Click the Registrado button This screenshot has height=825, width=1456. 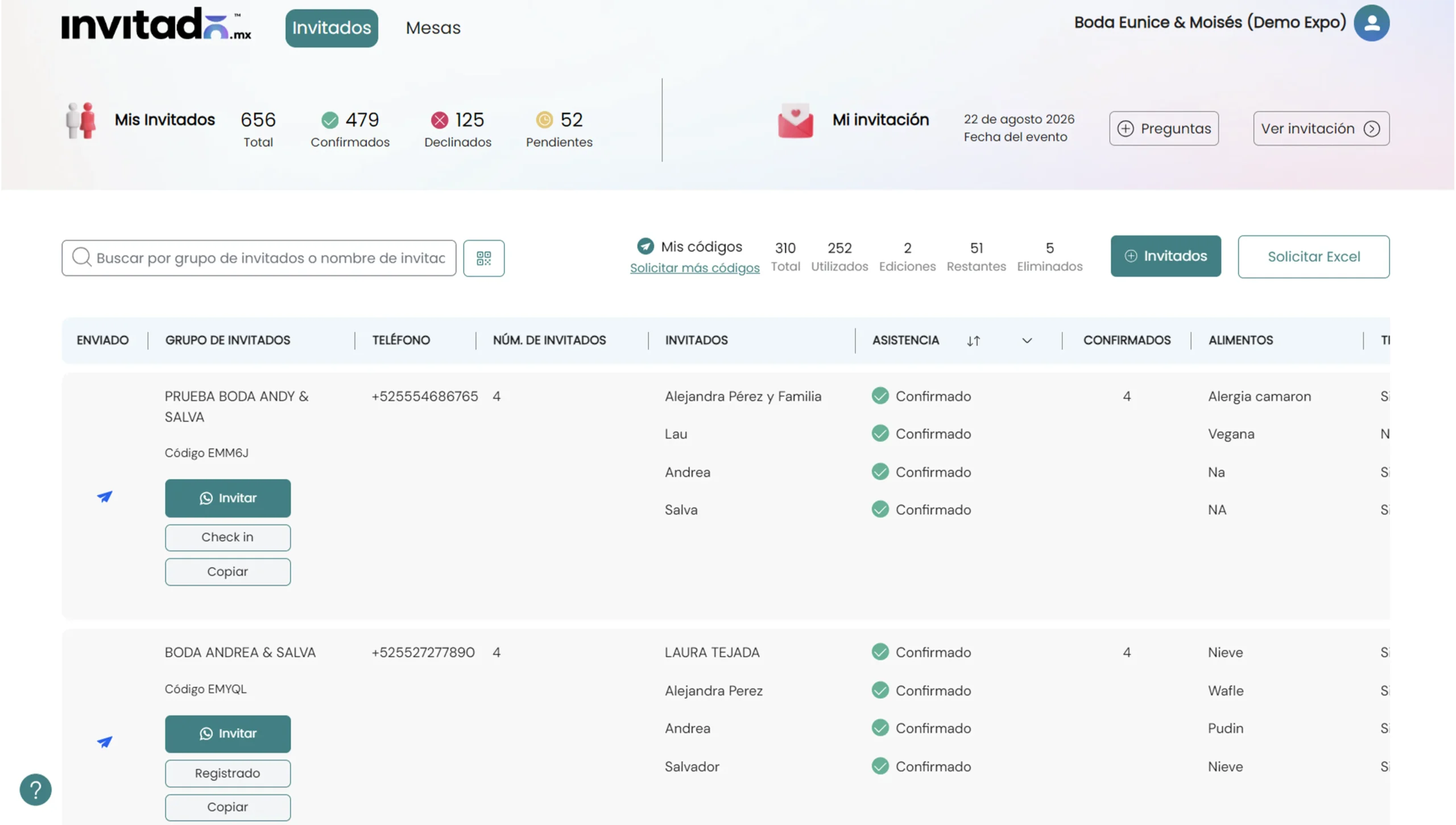(x=227, y=774)
